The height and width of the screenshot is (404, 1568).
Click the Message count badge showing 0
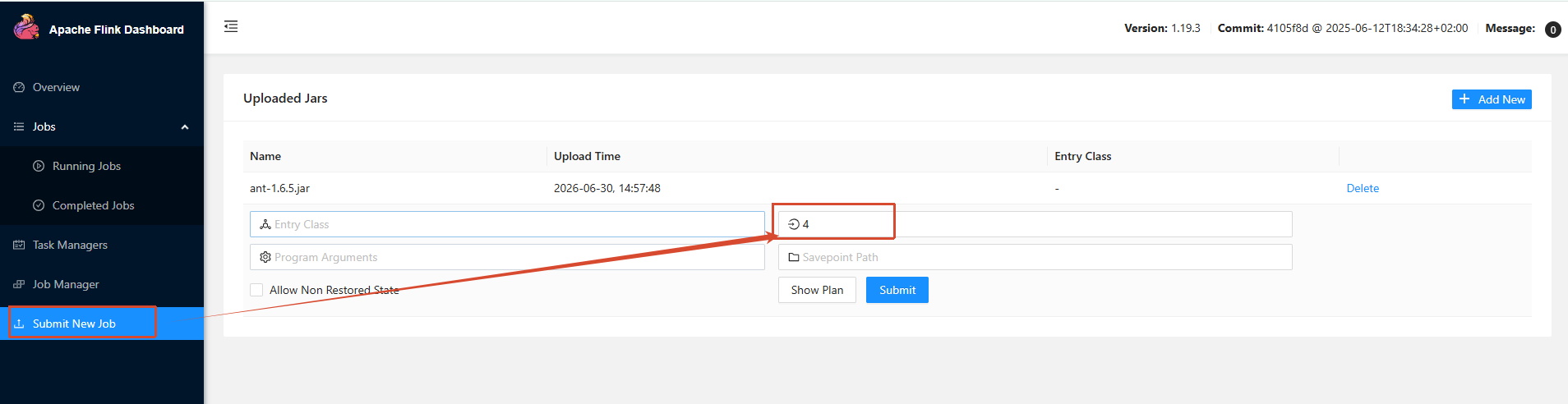[x=1552, y=30]
